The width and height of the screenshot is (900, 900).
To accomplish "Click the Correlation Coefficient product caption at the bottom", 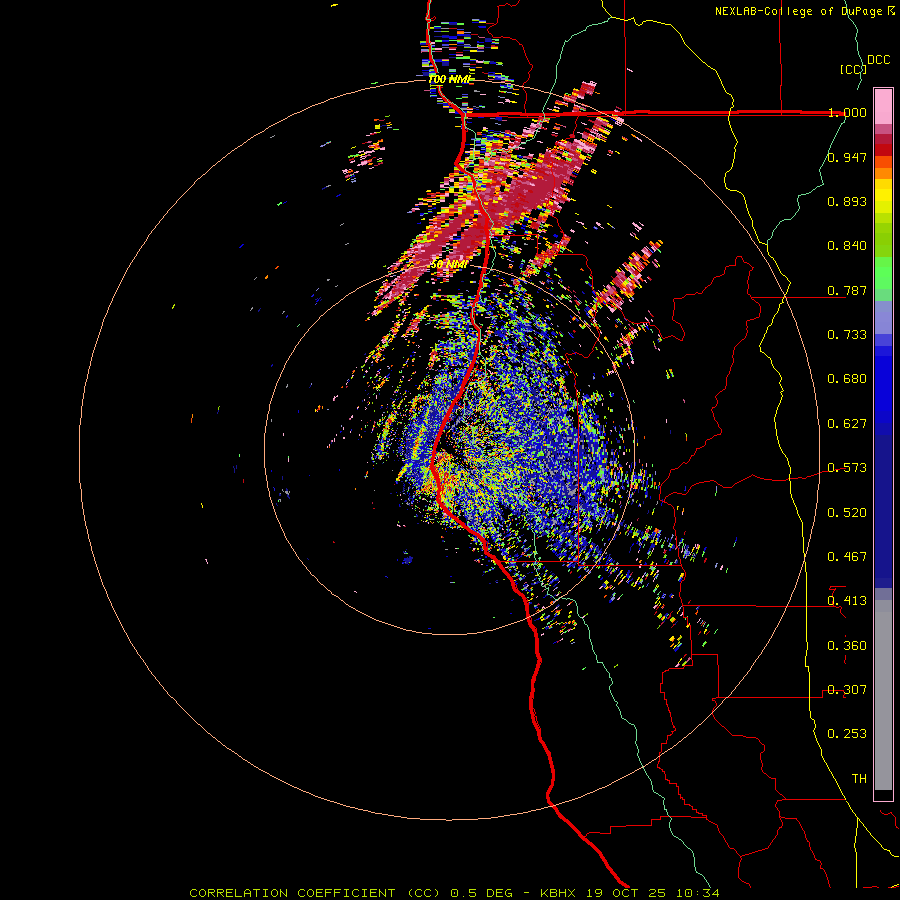I will point(455,893).
